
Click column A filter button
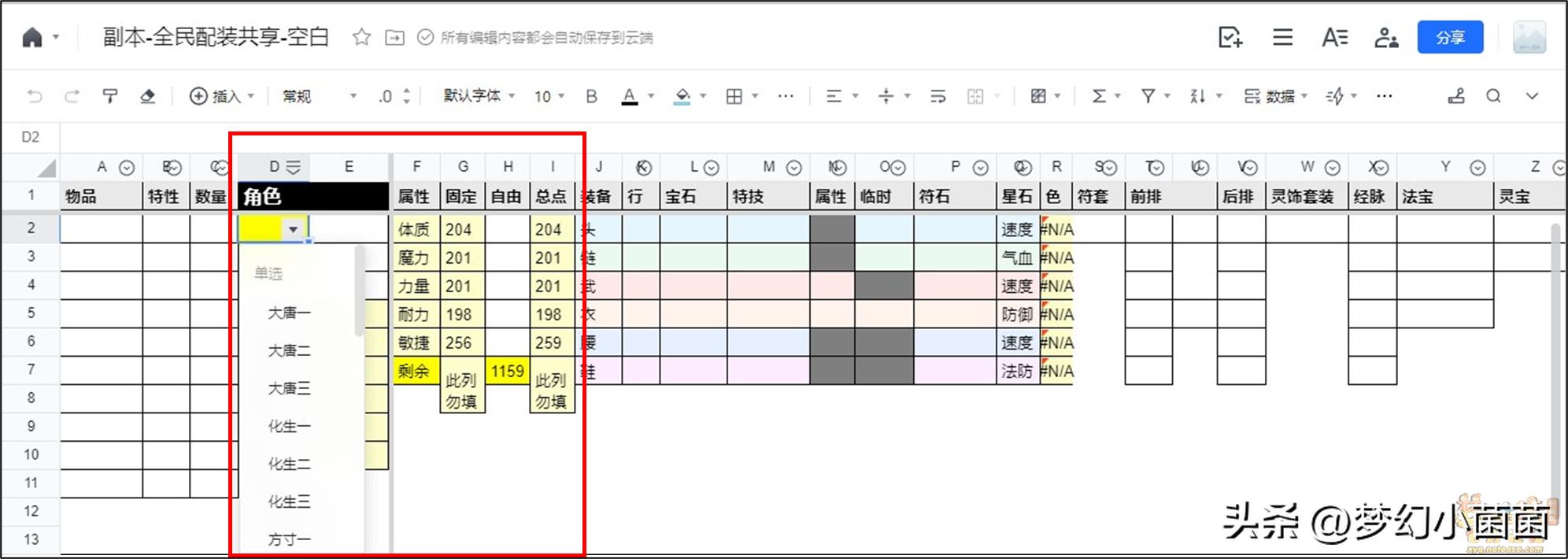pyautogui.click(x=127, y=168)
